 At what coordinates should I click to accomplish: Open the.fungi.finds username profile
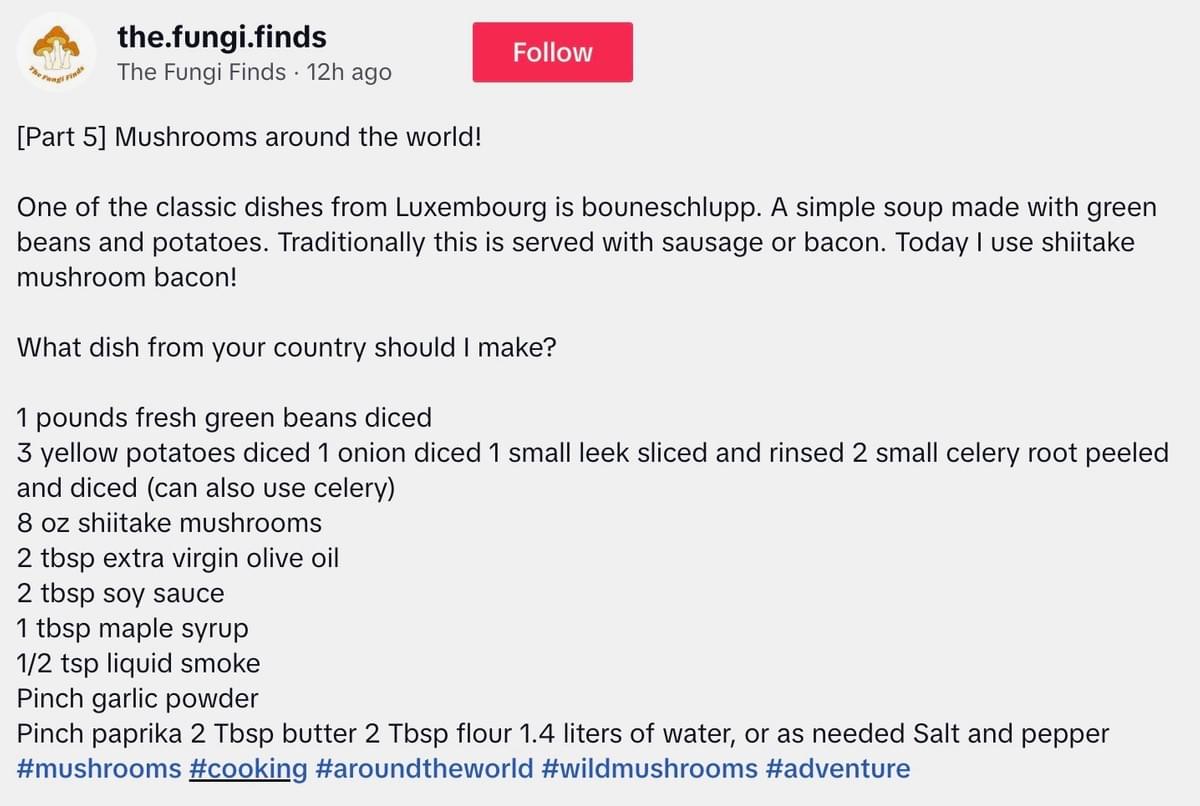pos(221,38)
